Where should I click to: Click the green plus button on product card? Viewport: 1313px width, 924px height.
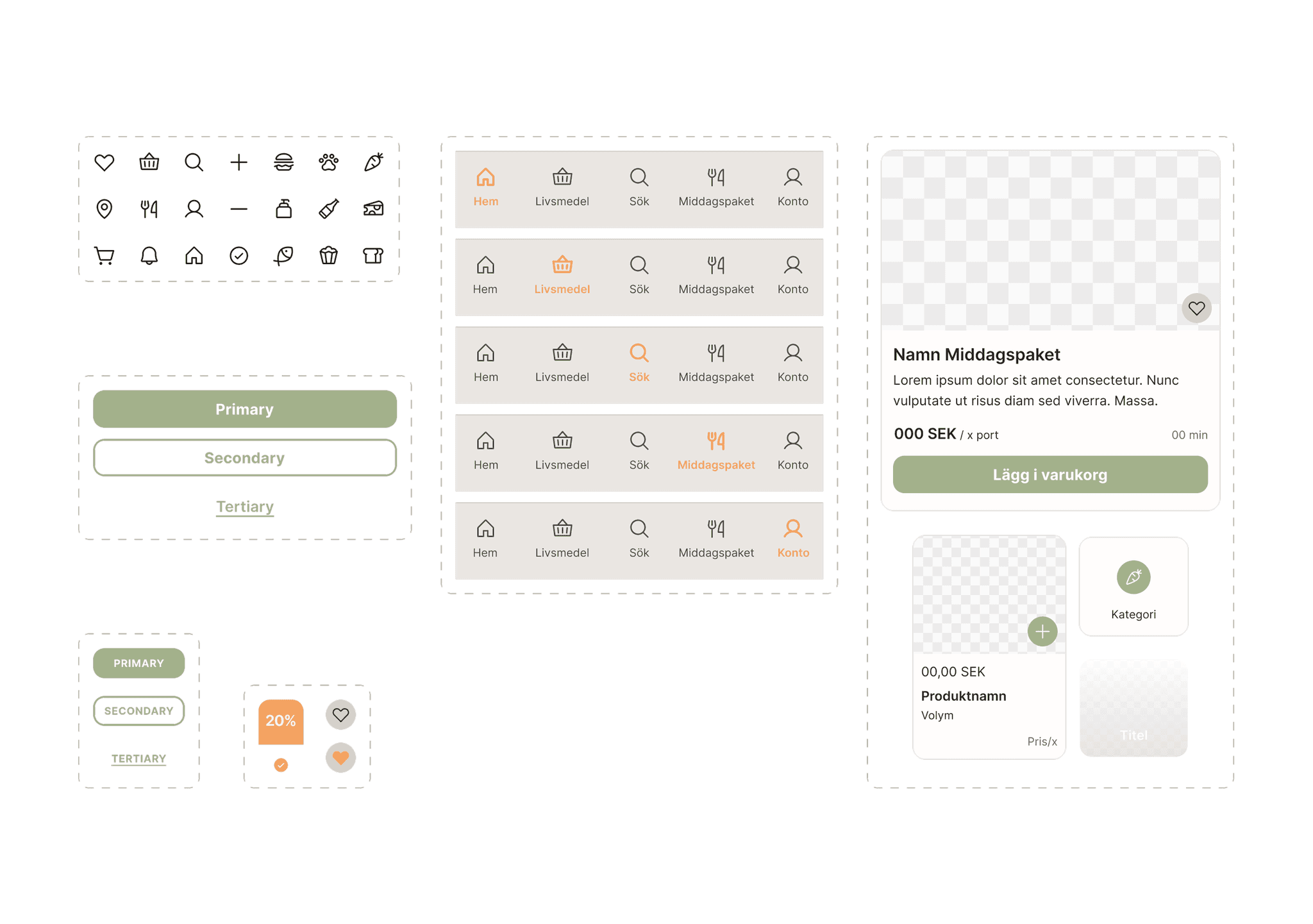pos(1042,632)
